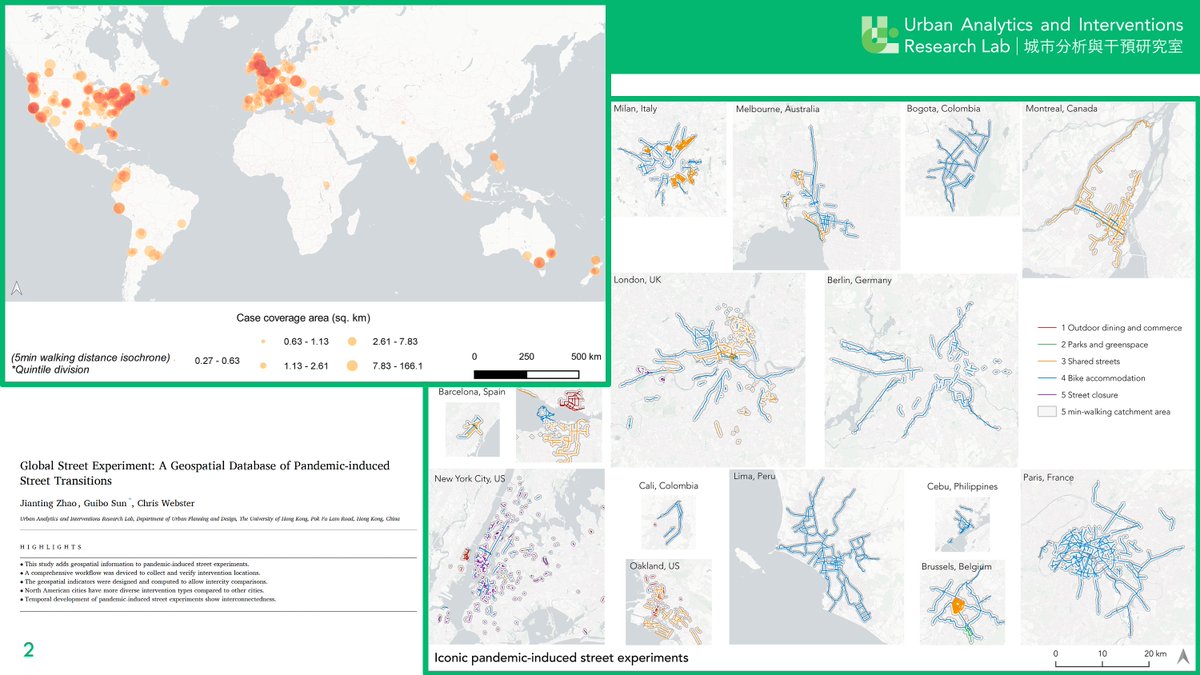The width and height of the screenshot is (1200, 675).
Task: Click the '0.27 - 0.63' legend label
Action: 218,362
